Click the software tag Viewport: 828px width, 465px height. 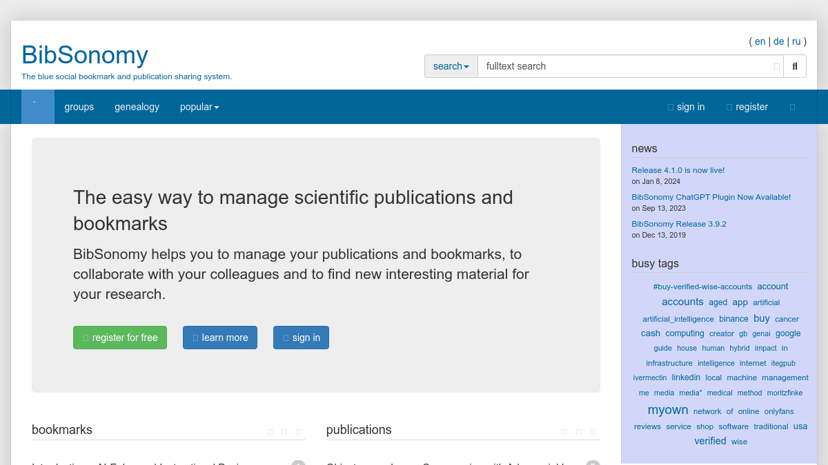coord(733,426)
